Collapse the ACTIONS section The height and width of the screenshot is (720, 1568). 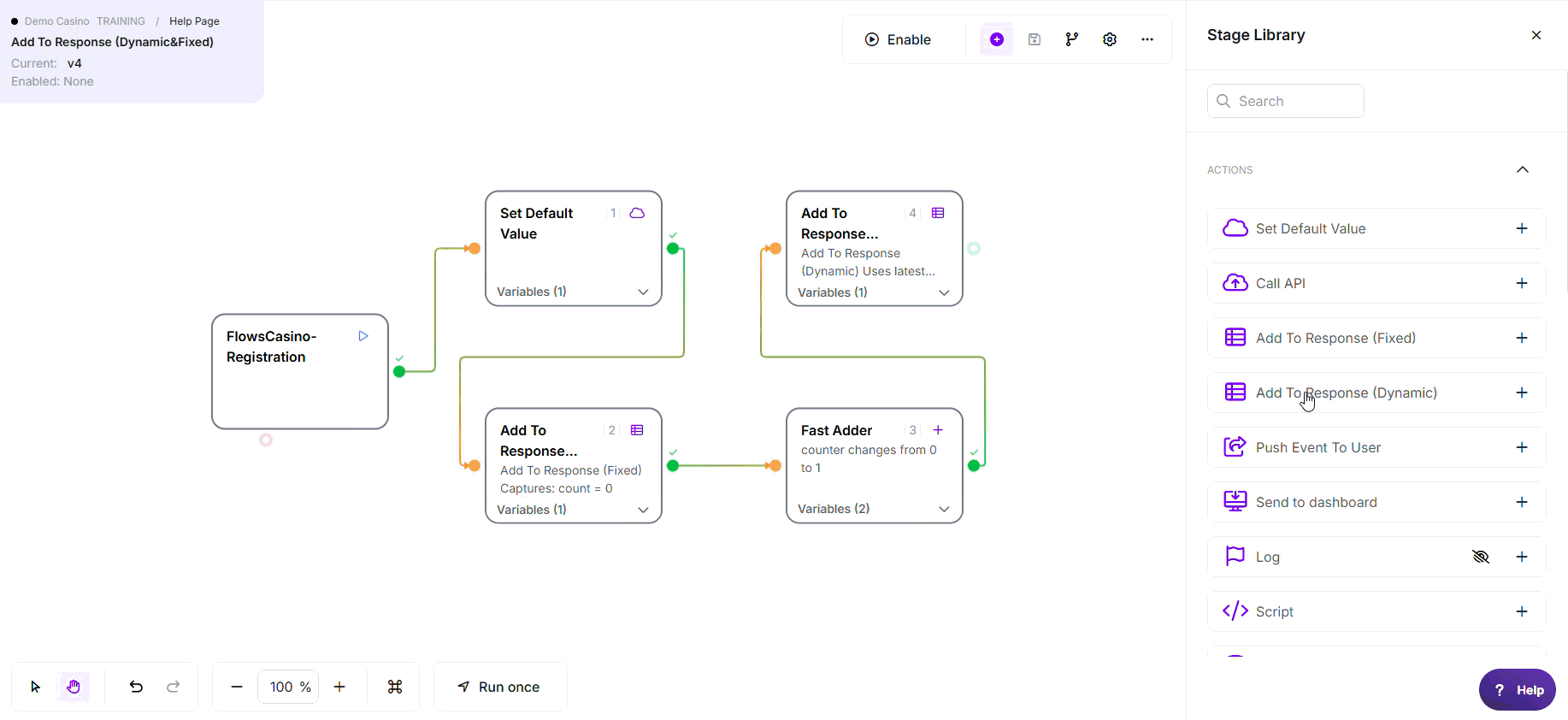click(1523, 169)
